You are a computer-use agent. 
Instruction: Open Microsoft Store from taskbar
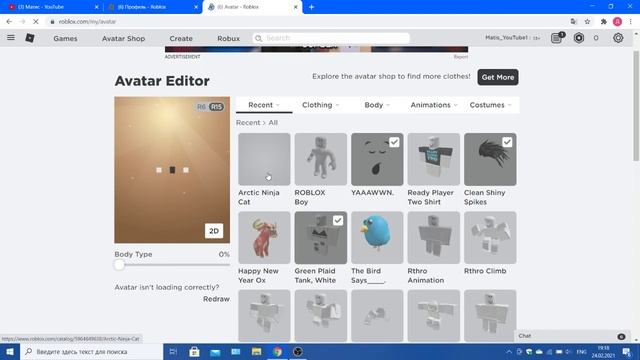pyautogui.click(x=194, y=351)
